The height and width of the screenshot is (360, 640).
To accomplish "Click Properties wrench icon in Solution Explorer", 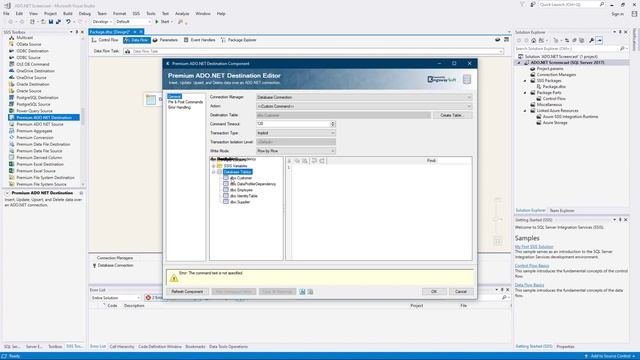I will point(591,40).
